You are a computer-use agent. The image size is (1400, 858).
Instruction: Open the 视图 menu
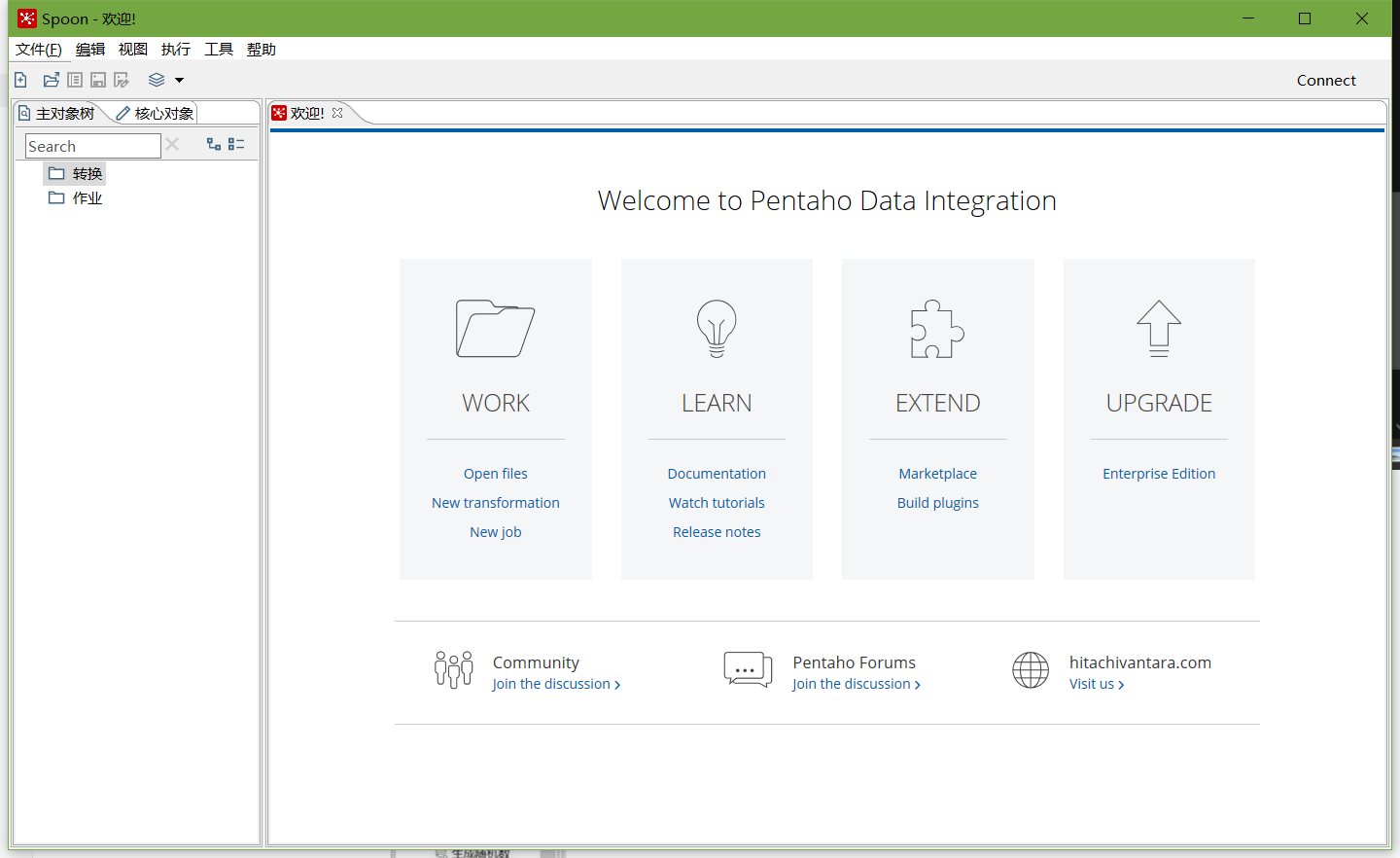point(133,50)
